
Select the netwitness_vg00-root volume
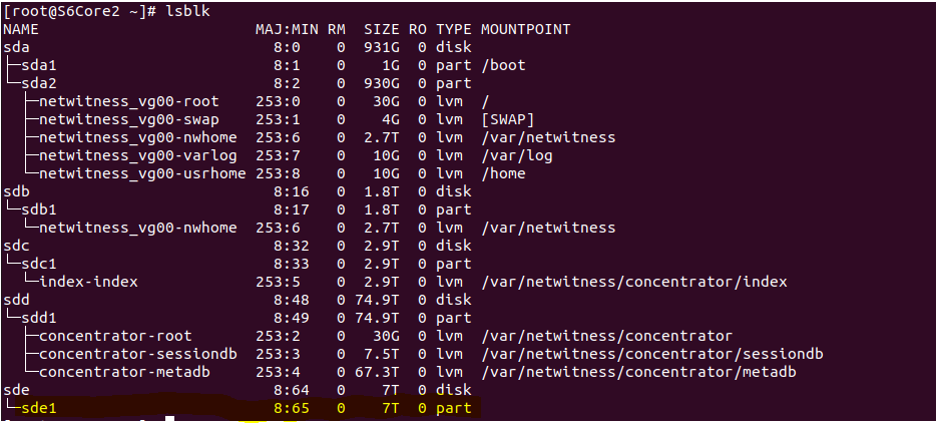[128, 101]
